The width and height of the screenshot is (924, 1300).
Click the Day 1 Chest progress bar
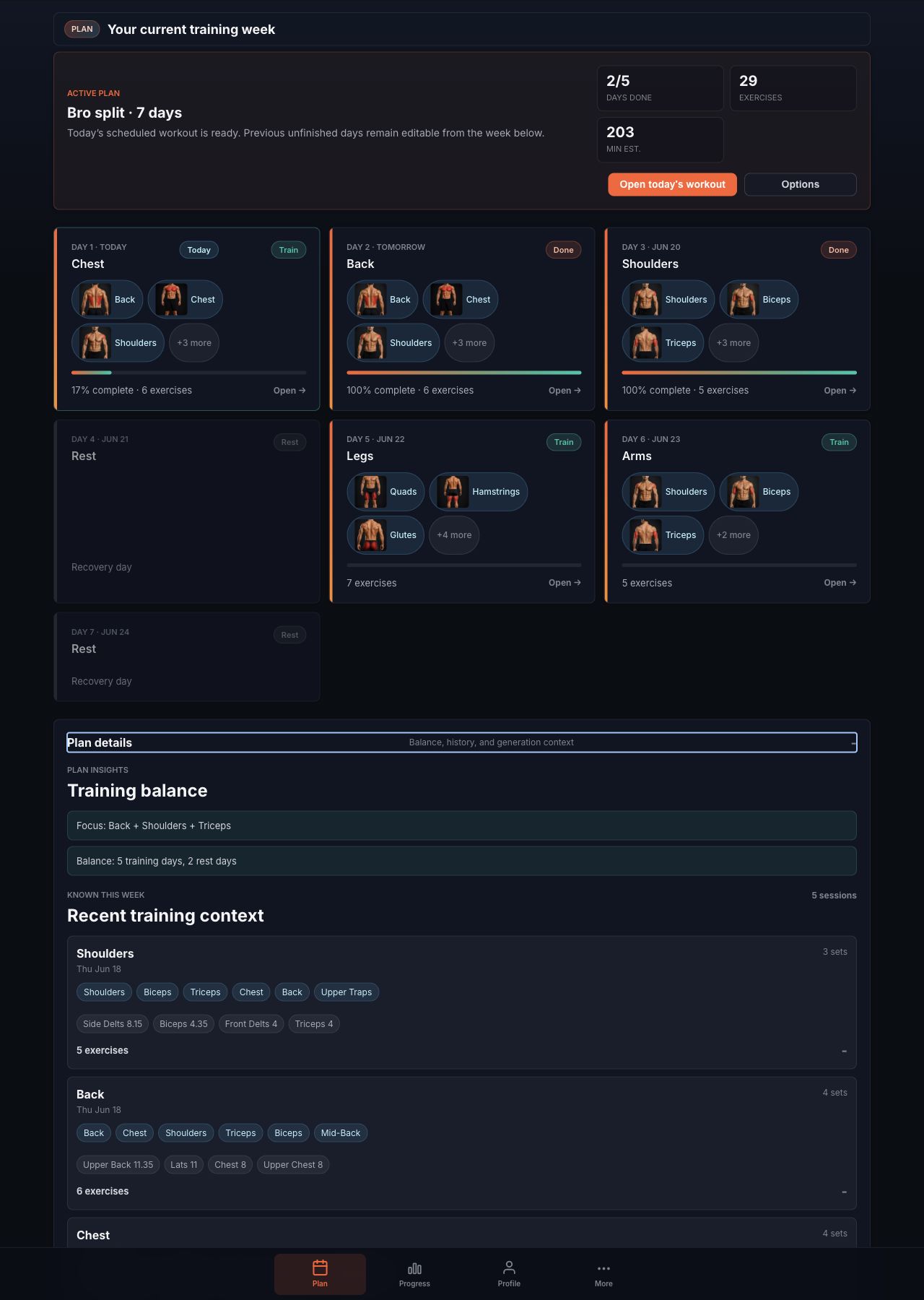(188, 373)
